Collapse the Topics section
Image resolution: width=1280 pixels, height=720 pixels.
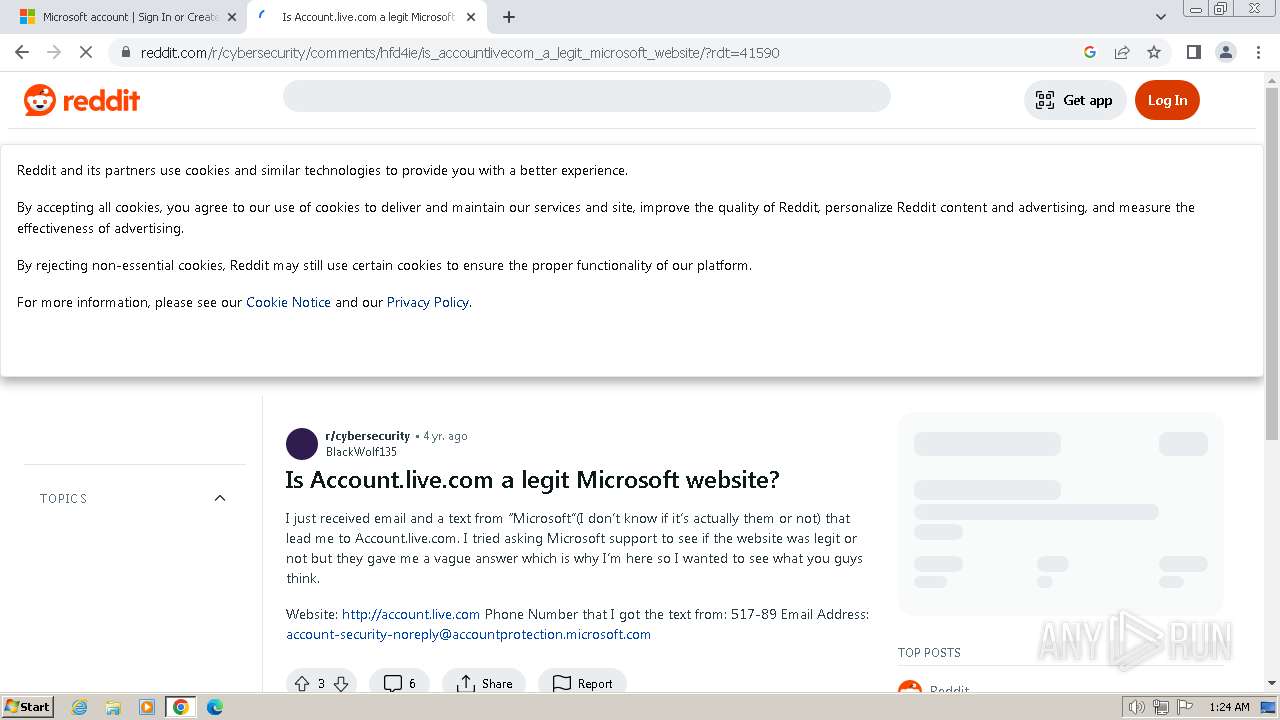tap(220, 498)
